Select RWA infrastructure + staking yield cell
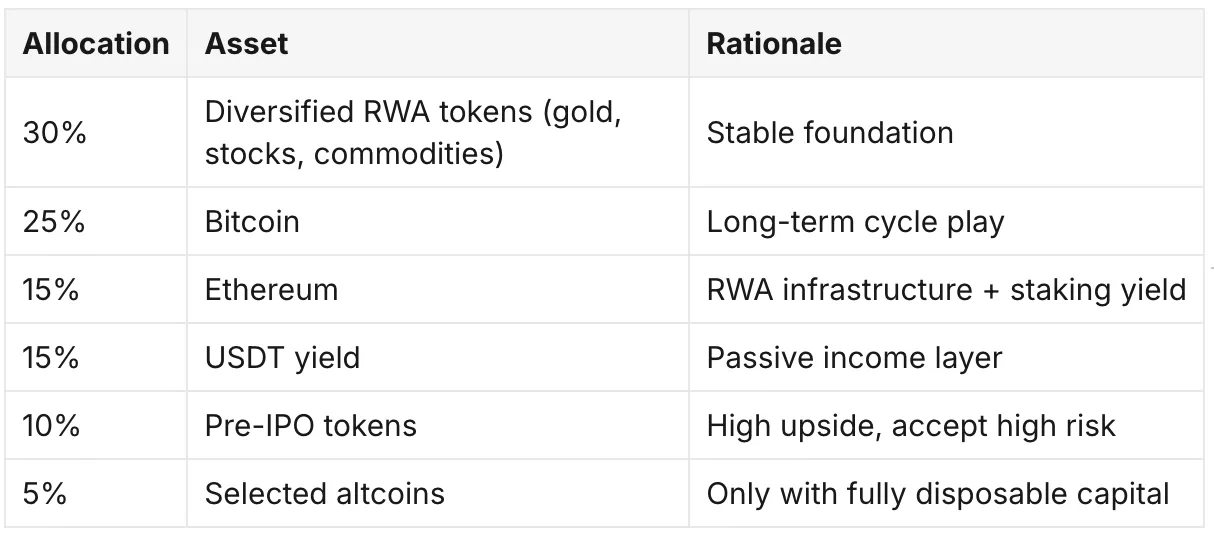Viewport: 1214px width, 534px height. pyautogui.click(x=947, y=289)
